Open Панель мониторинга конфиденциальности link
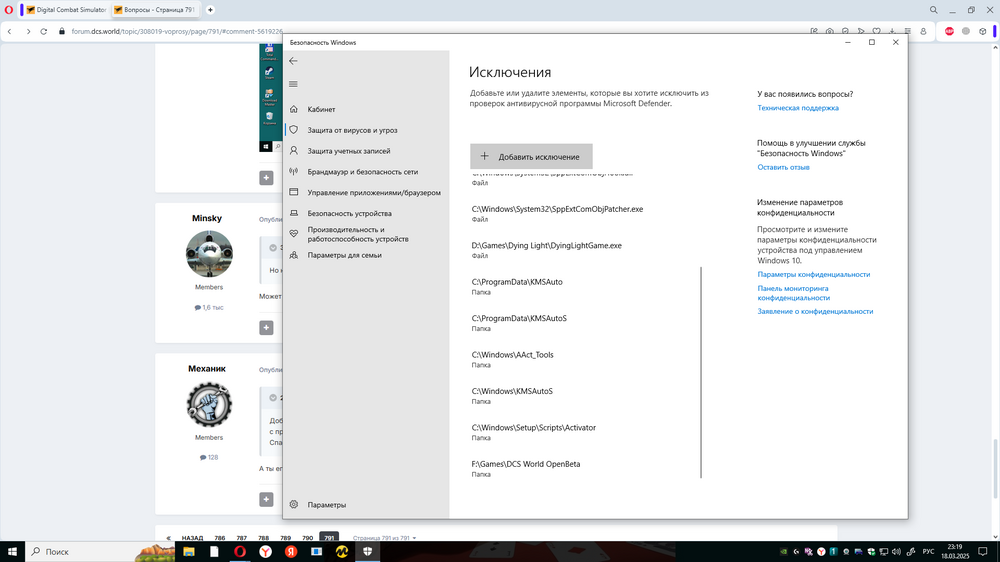 pyautogui.click(x=793, y=293)
